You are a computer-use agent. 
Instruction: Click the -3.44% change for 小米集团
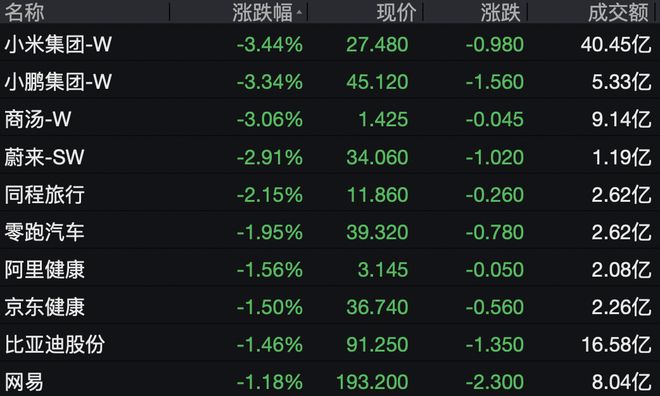269,44
